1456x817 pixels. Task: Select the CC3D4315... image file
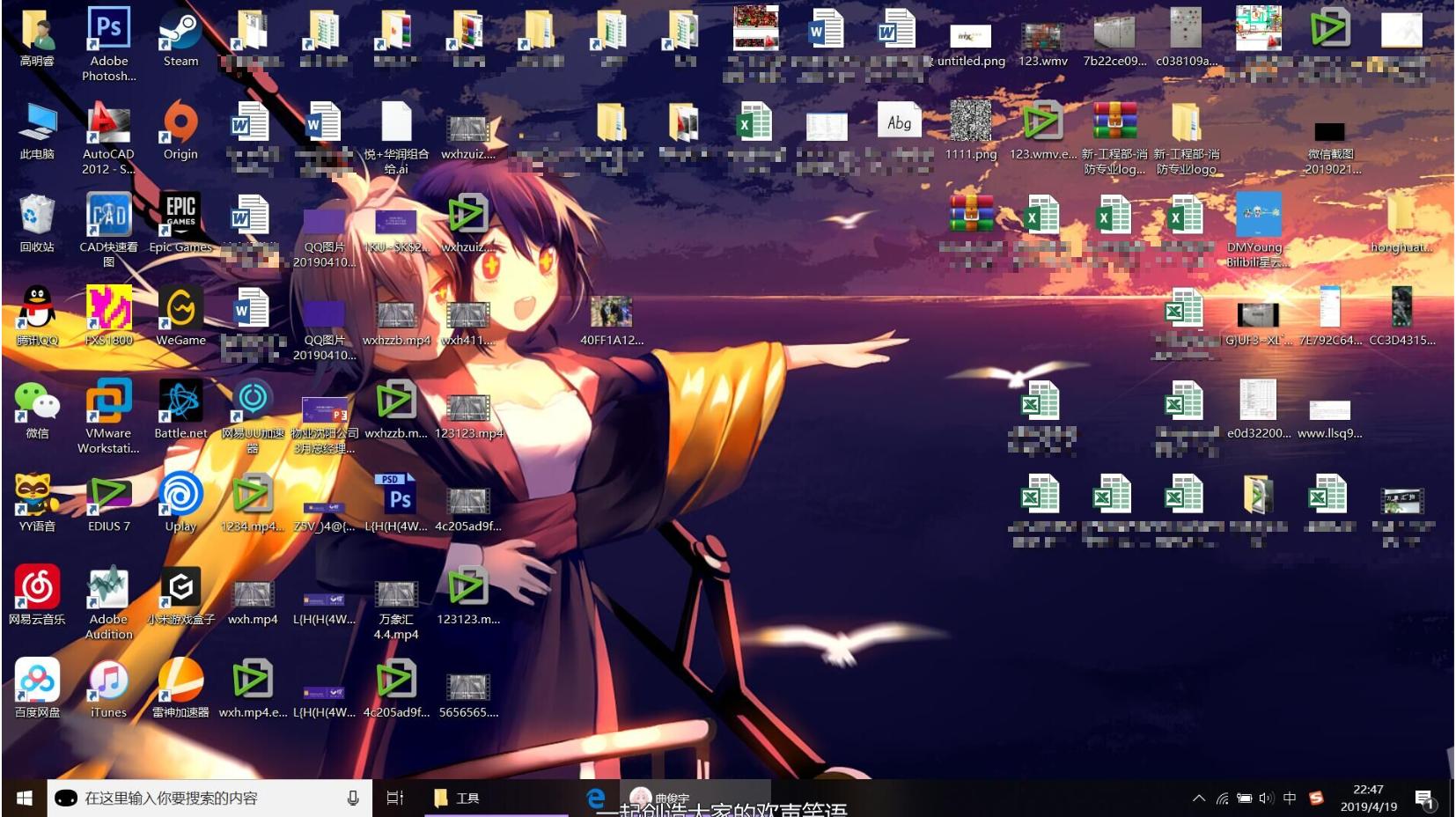(1401, 317)
